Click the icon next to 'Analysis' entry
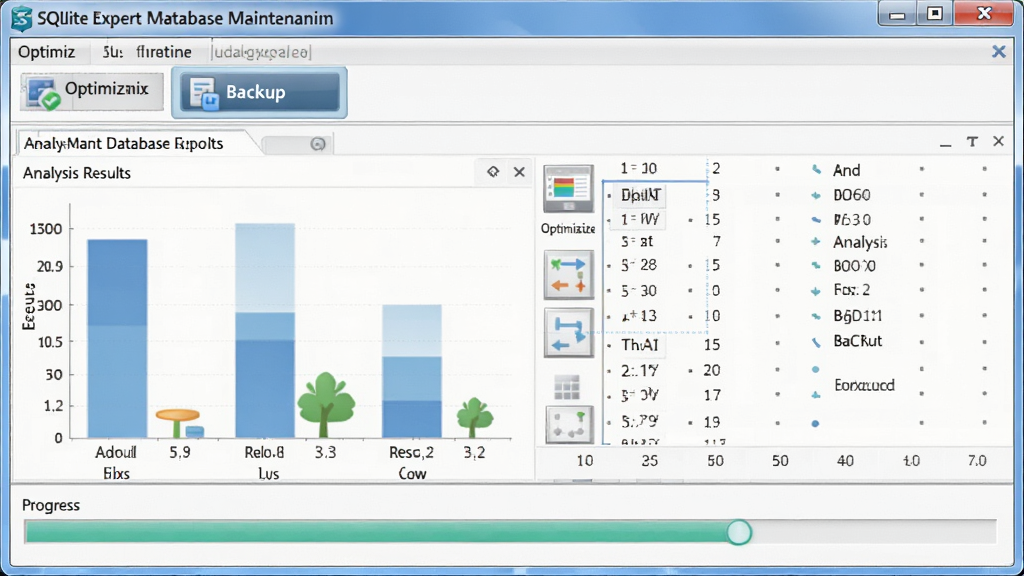 (x=816, y=242)
